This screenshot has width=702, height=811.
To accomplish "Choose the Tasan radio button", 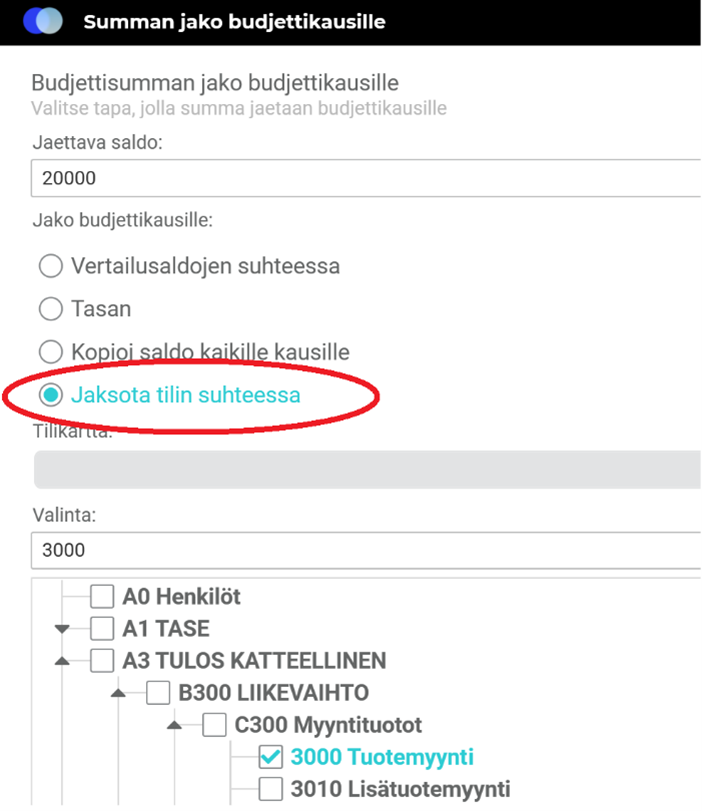I will point(50,310).
